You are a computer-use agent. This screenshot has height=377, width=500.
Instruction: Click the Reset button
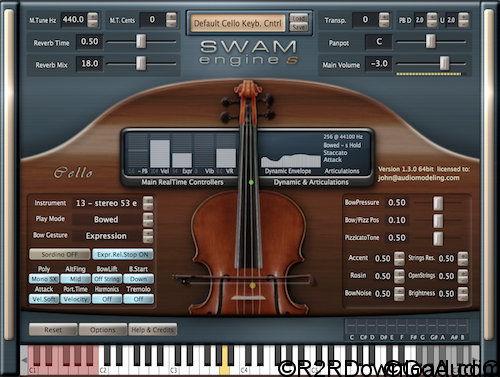(53, 330)
